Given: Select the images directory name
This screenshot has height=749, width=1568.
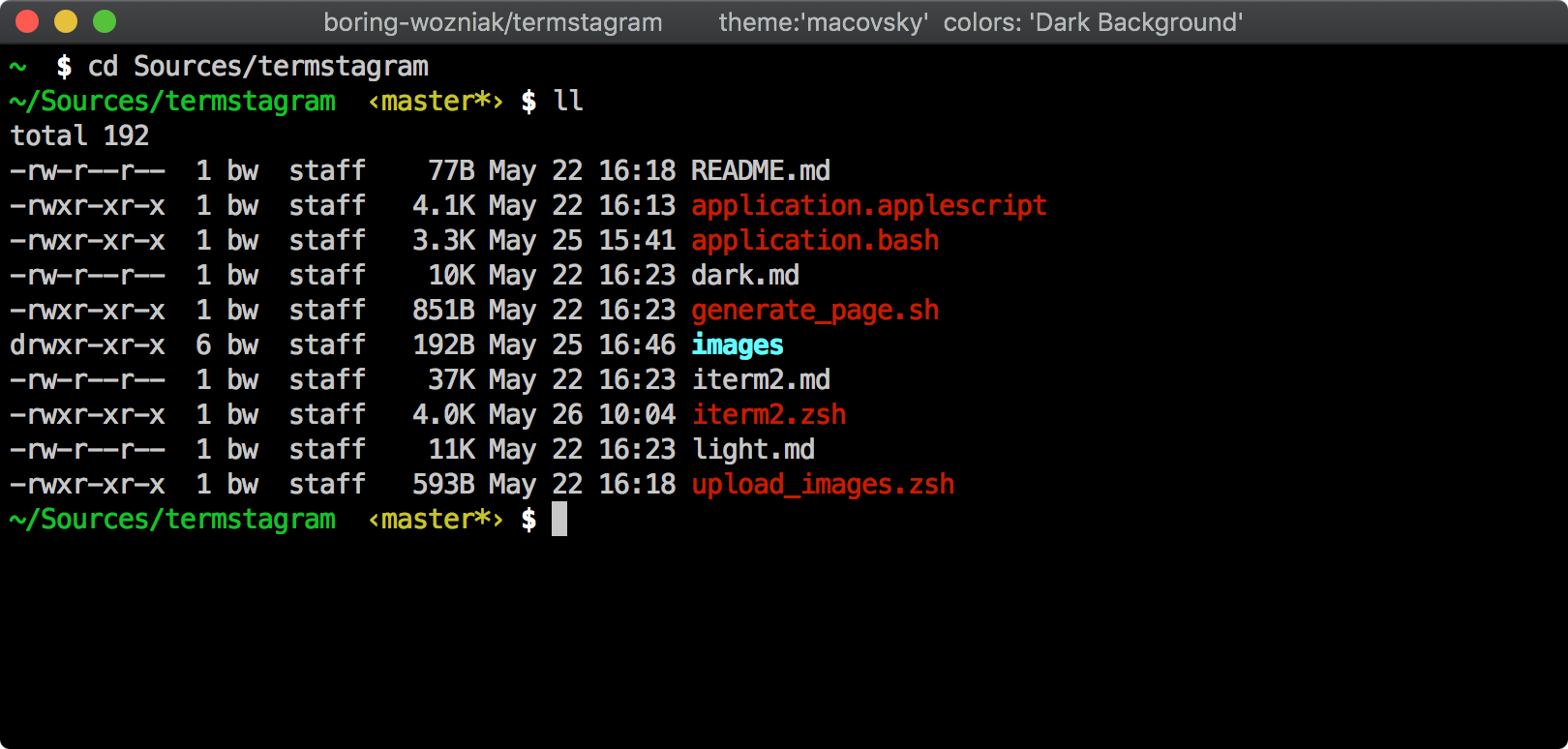Looking at the screenshot, I should coord(738,345).
